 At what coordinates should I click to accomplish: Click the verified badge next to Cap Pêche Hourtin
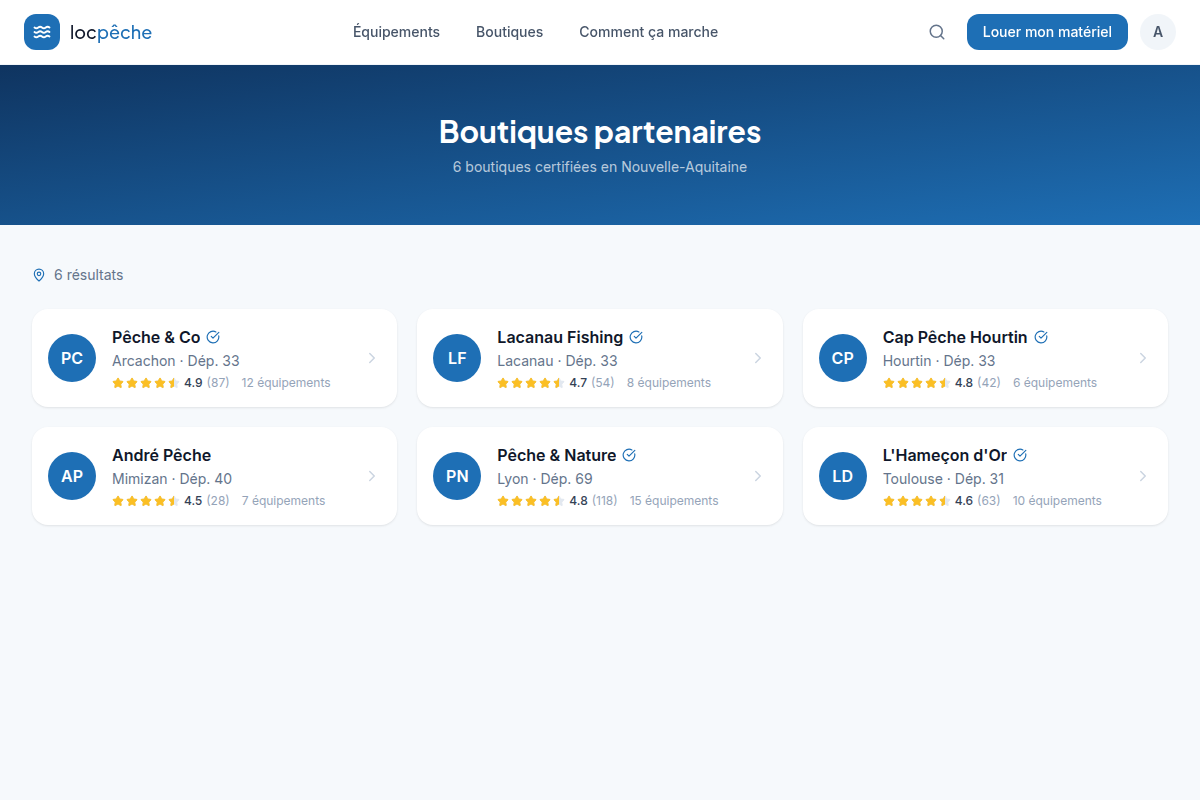[x=1041, y=337]
